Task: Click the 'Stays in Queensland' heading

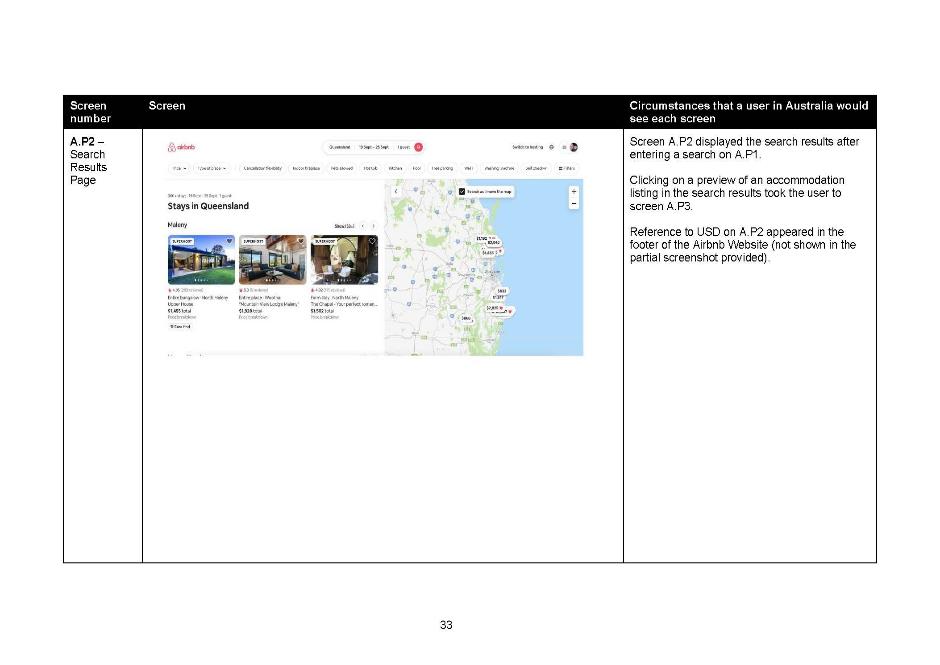Action: (208, 206)
